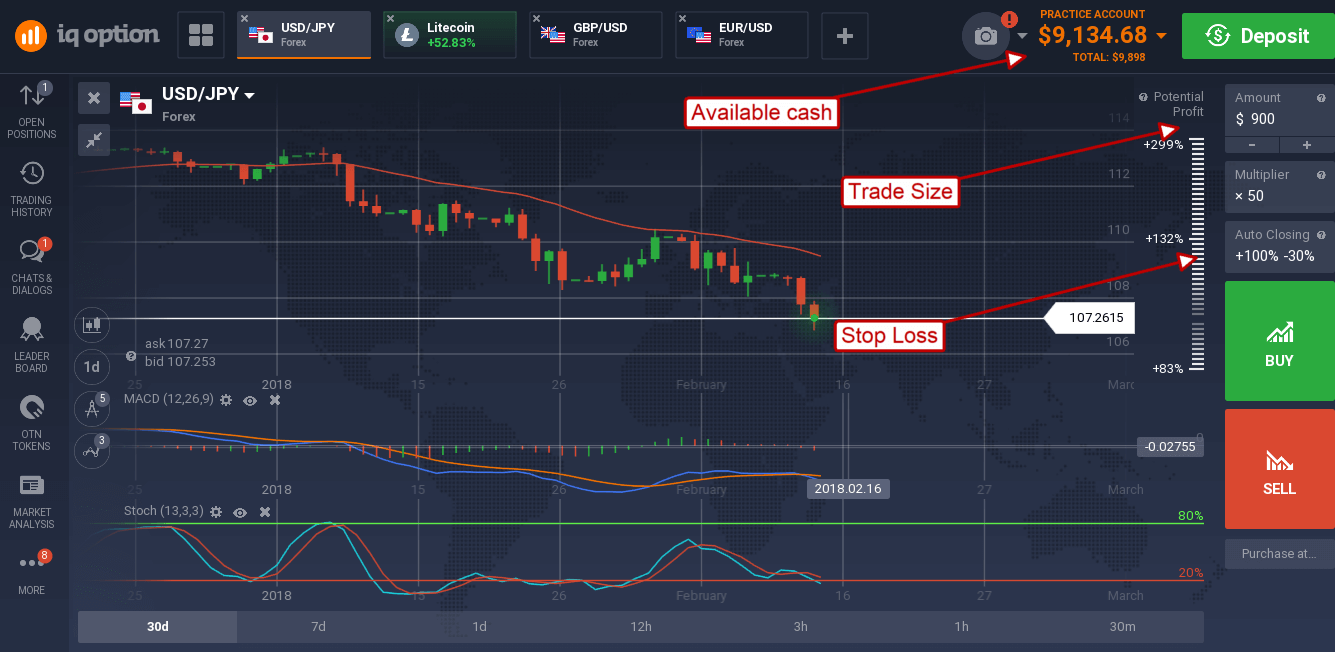Close the GBP/USD tab
Image resolution: width=1335 pixels, height=652 pixels.
(537, 19)
